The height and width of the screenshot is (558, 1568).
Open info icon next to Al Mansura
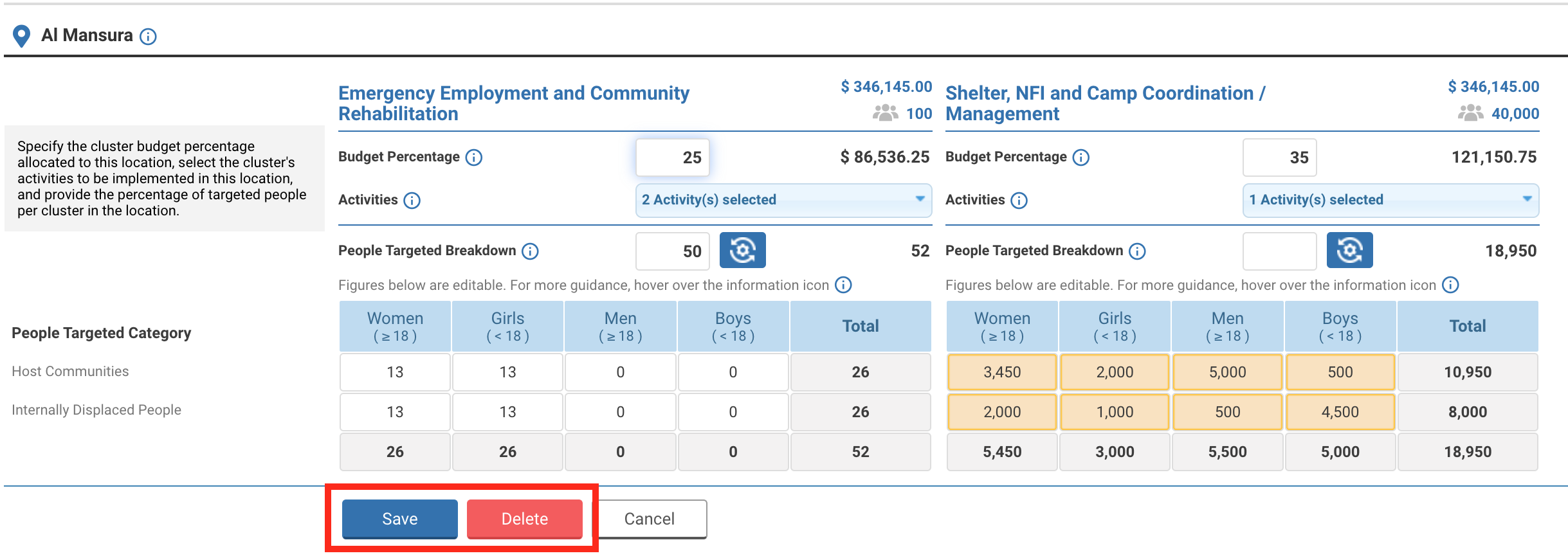point(148,37)
